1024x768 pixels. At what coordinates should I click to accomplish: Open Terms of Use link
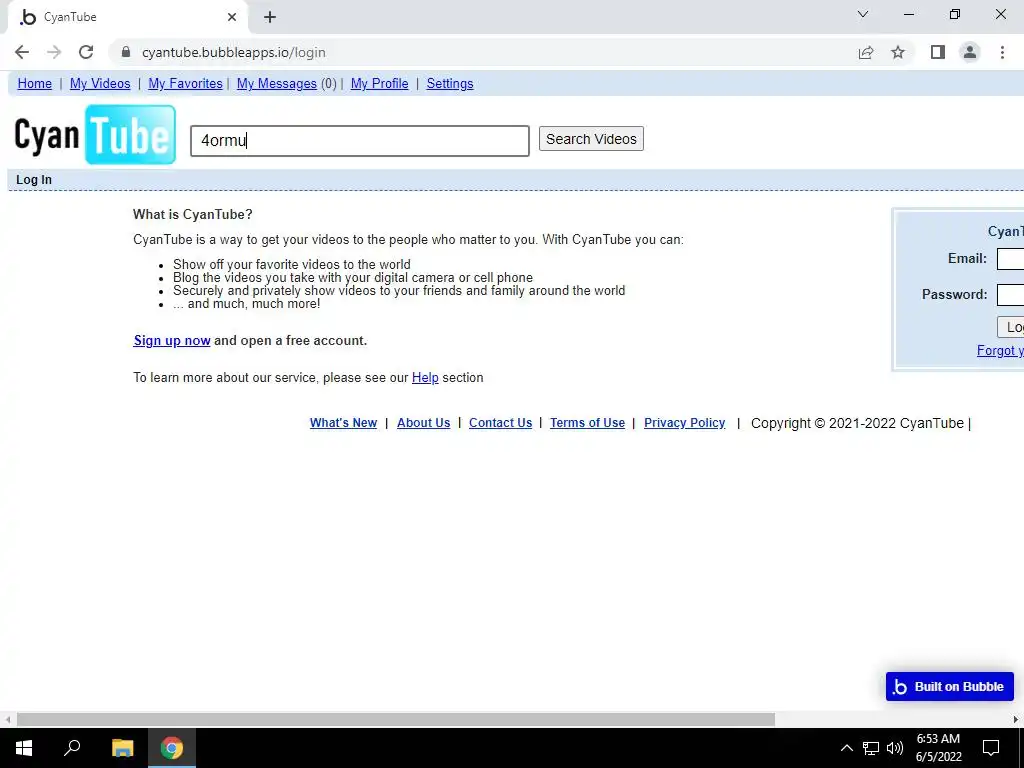coord(587,423)
